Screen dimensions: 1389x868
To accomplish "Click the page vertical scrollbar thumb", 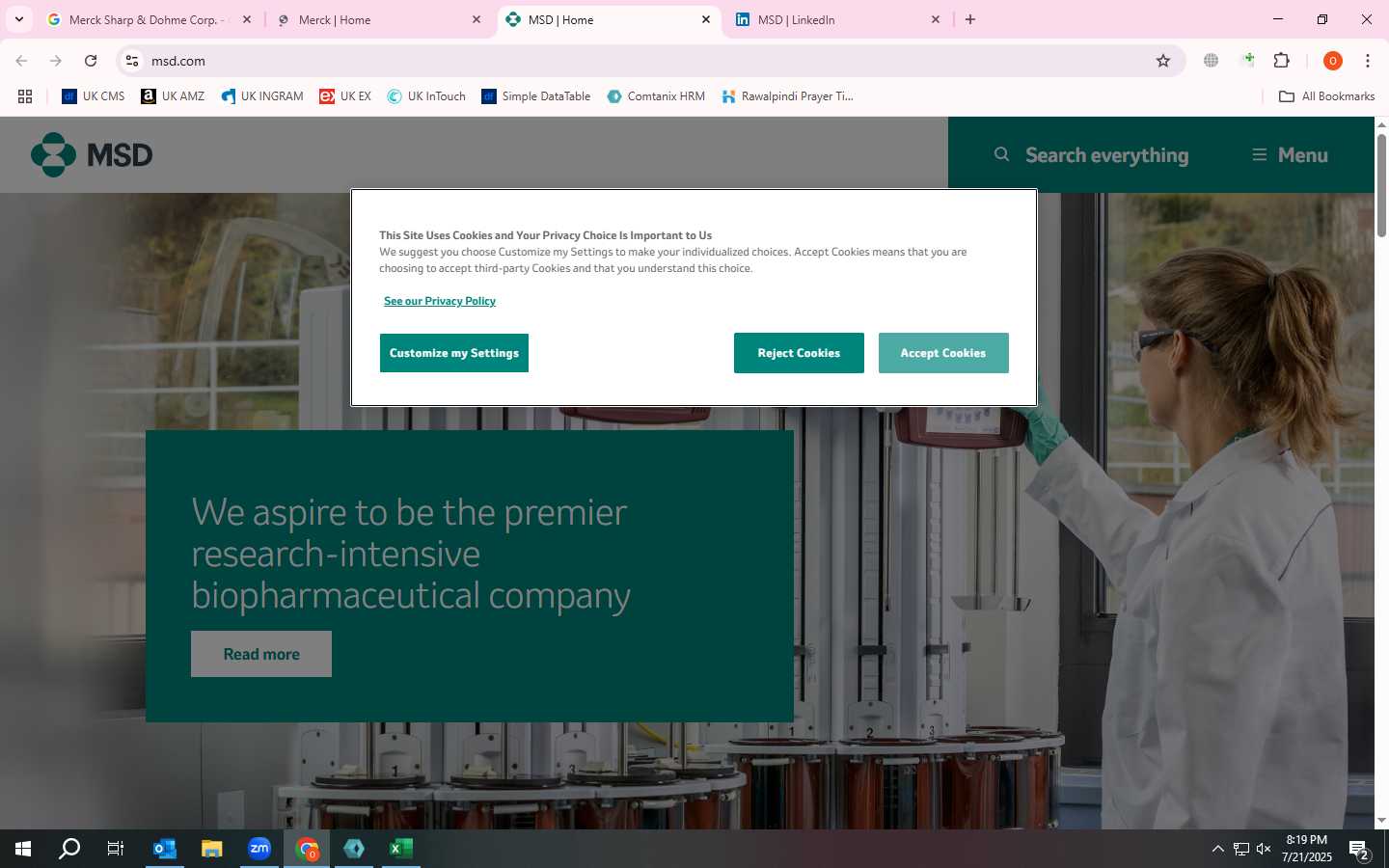I will click(1381, 185).
